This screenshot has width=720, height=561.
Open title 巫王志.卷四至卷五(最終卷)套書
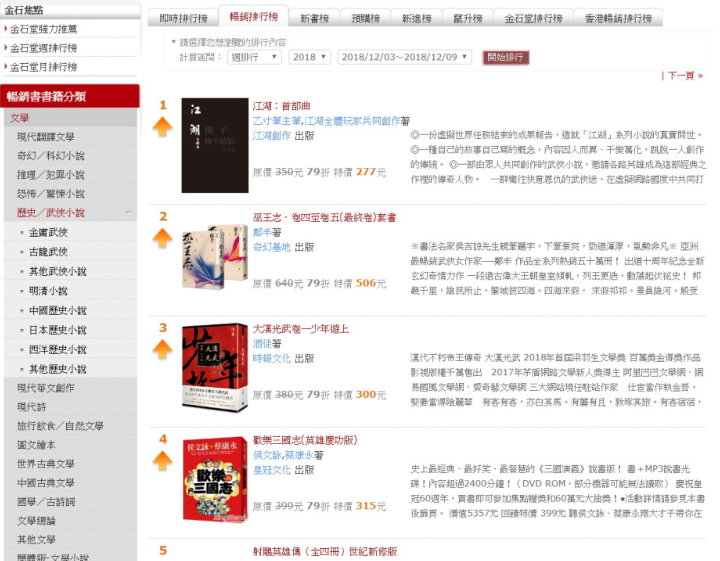click(x=324, y=218)
